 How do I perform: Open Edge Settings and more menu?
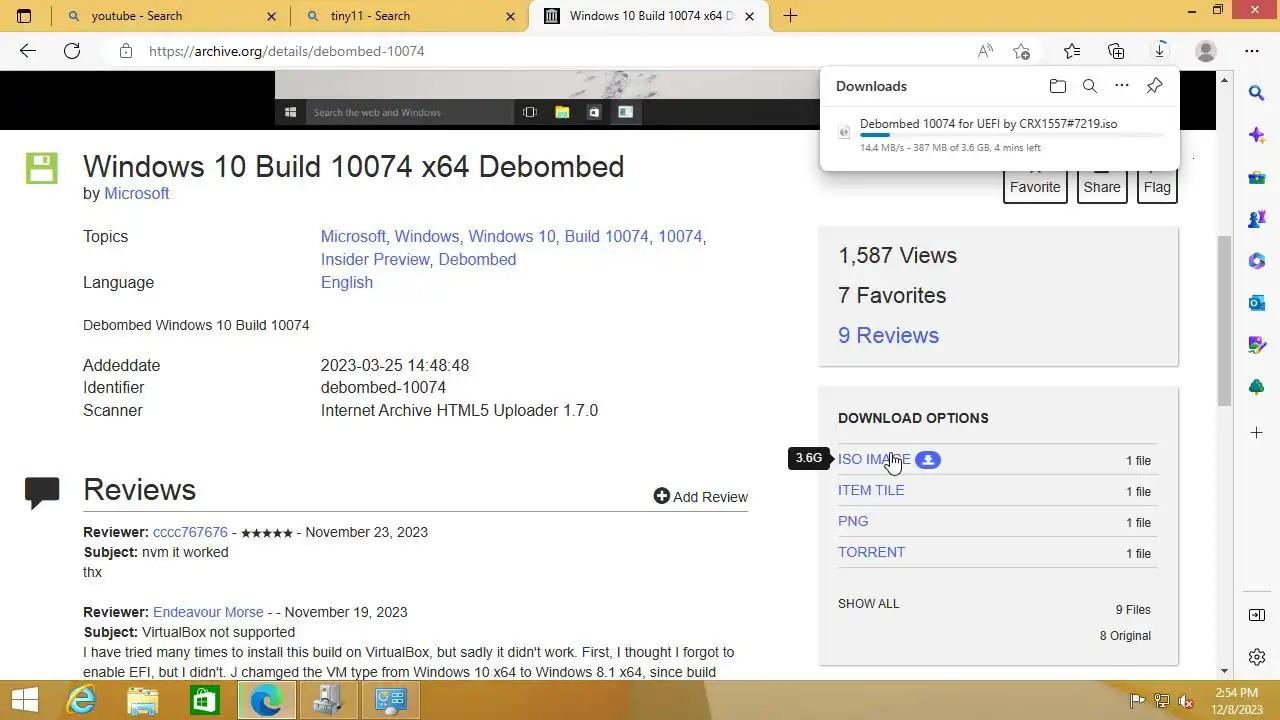point(1252,51)
